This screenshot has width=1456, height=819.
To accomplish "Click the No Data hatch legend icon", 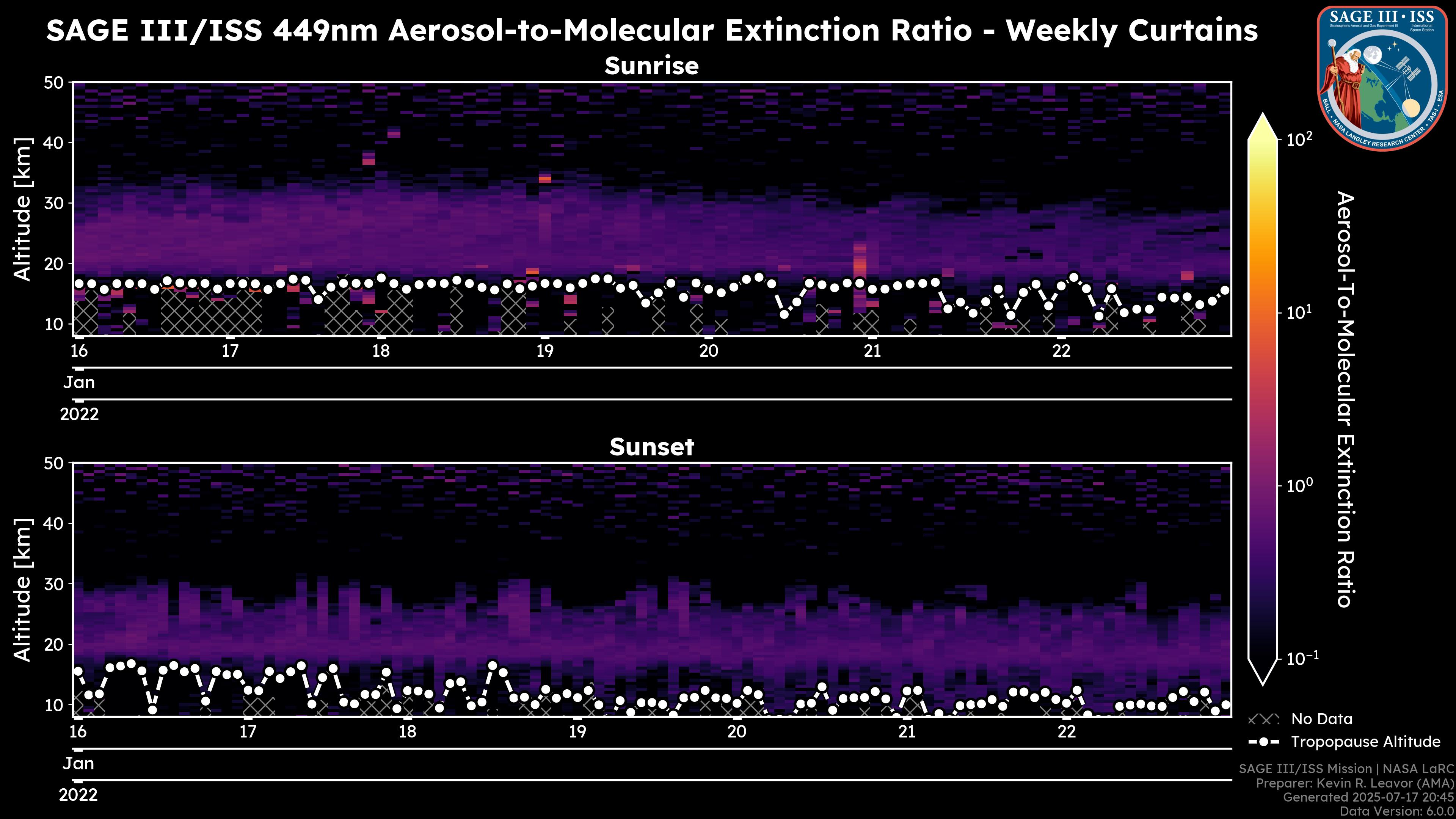I will pyautogui.click(x=1263, y=720).
